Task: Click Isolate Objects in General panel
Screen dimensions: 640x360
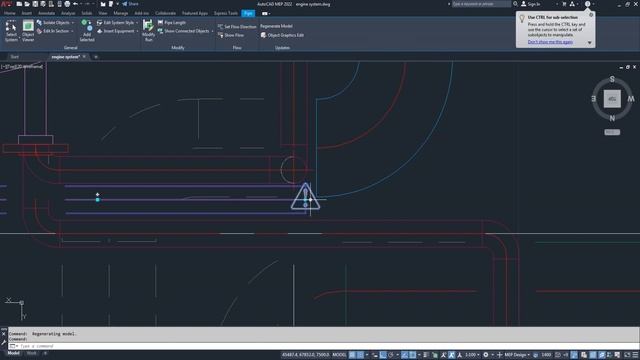Action: [x=53, y=23]
